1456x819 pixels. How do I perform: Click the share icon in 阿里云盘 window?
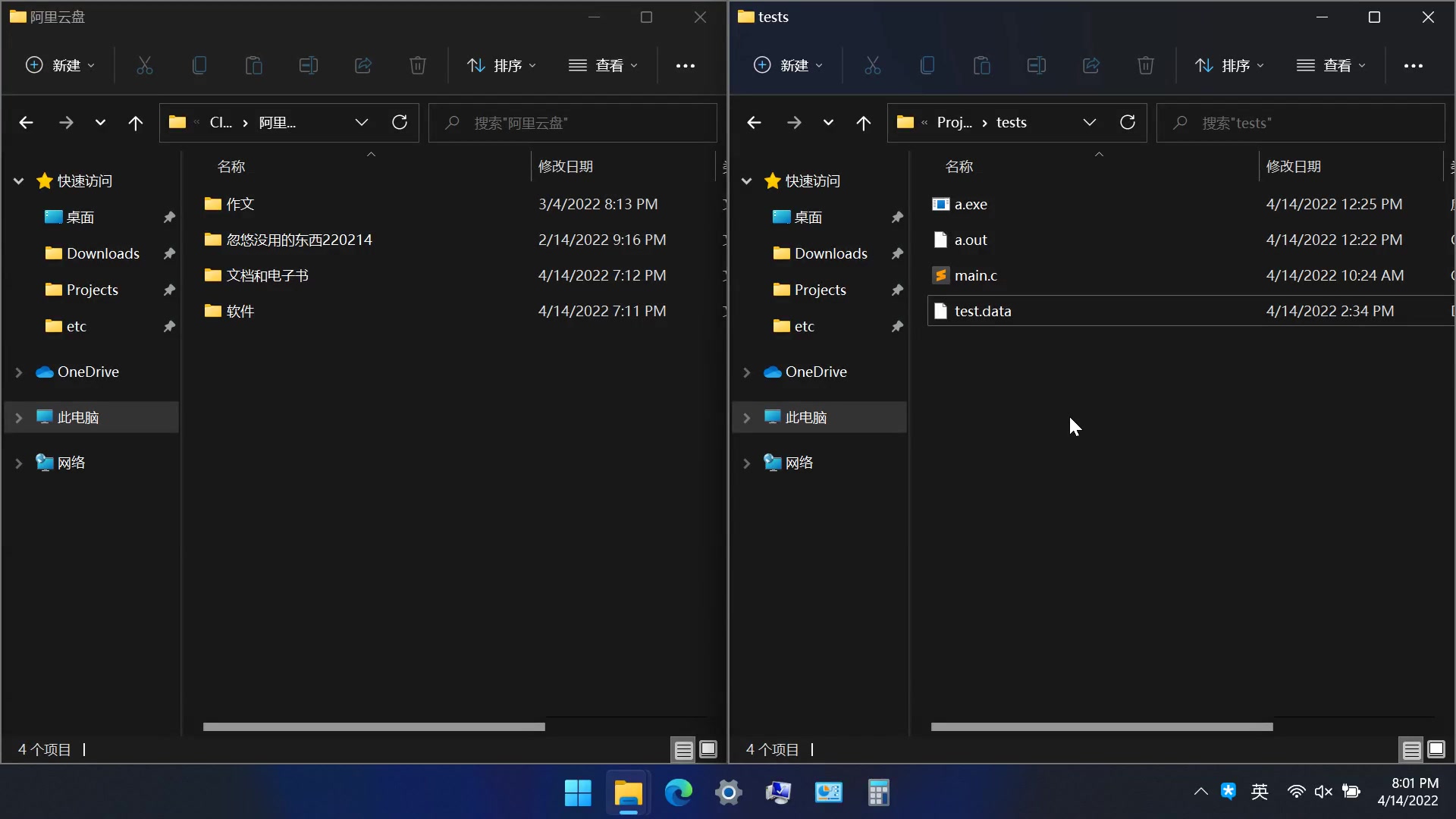(x=363, y=65)
